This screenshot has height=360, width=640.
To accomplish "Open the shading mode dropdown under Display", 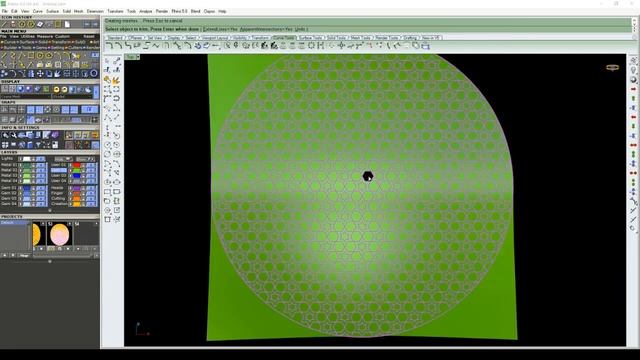I will [73, 97].
